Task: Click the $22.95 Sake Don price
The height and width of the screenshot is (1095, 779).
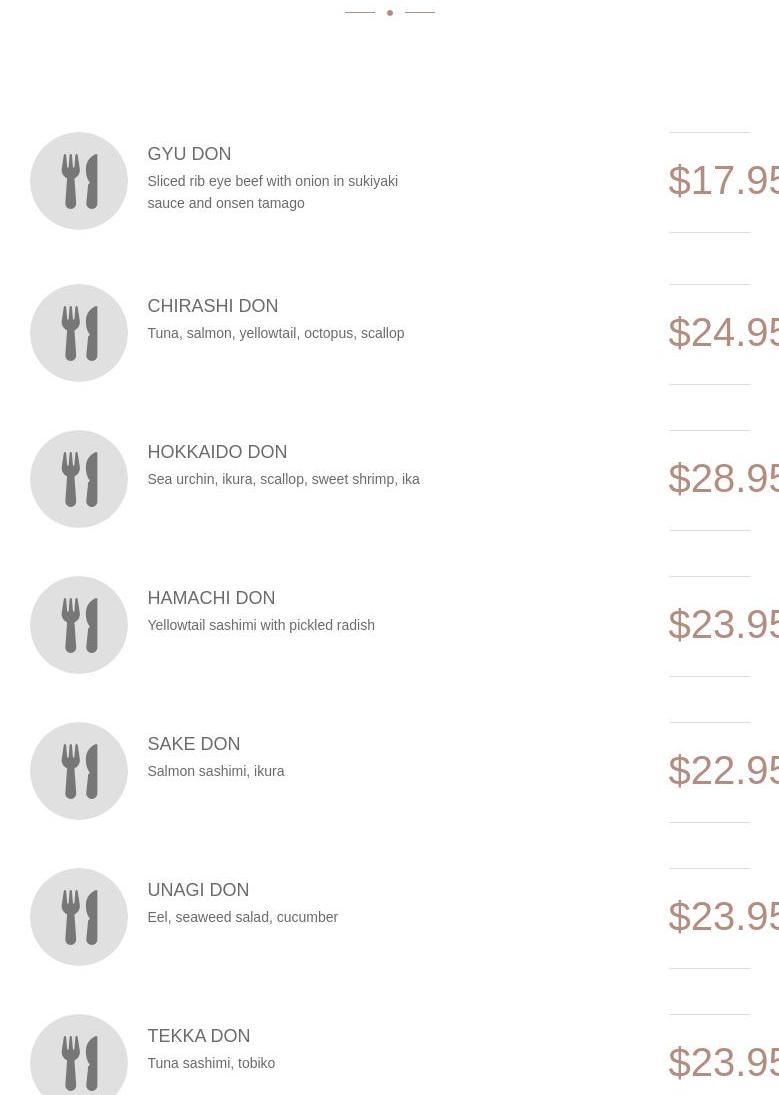Action: 724,771
